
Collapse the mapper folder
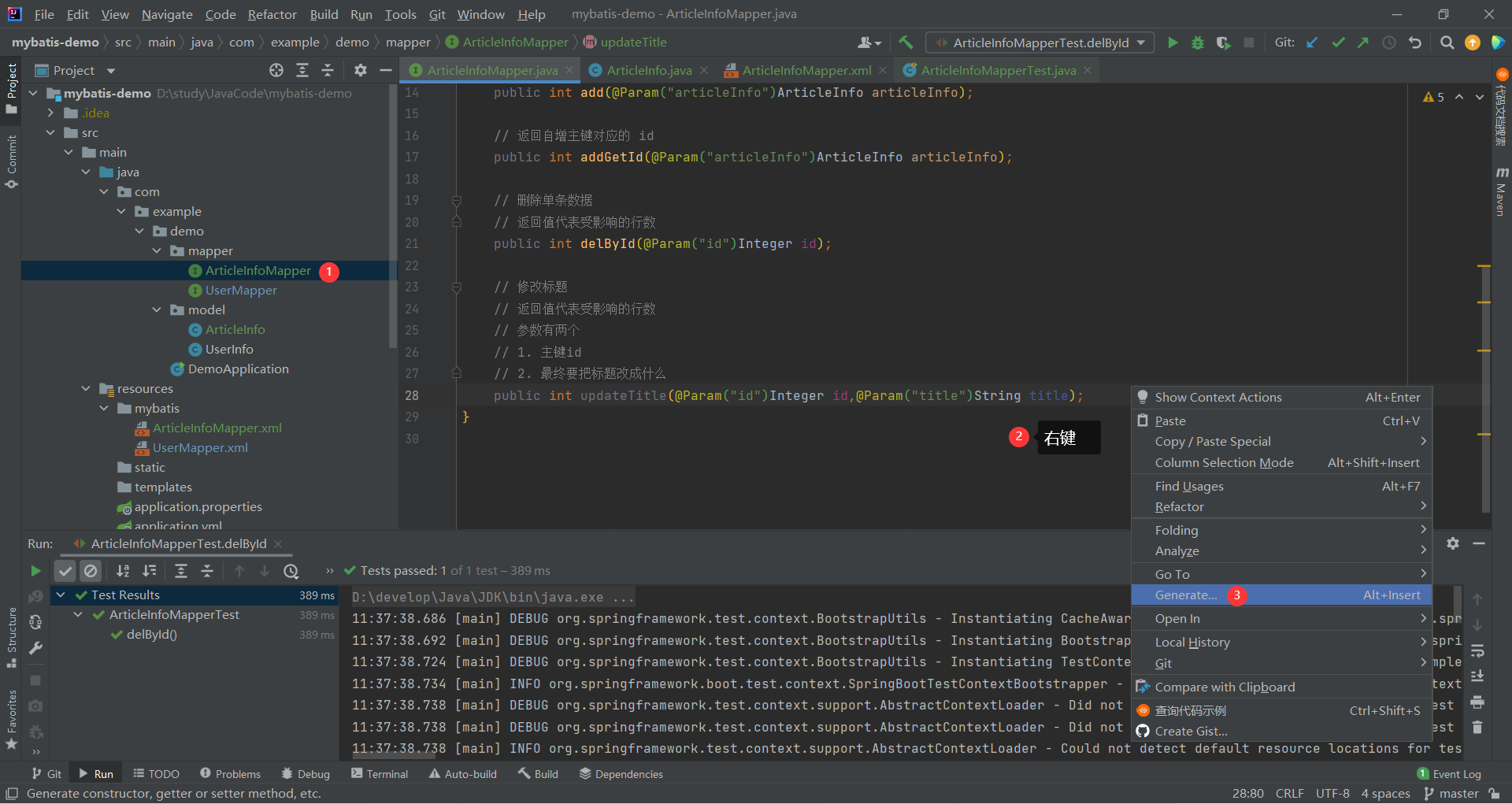tap(157, 251)
